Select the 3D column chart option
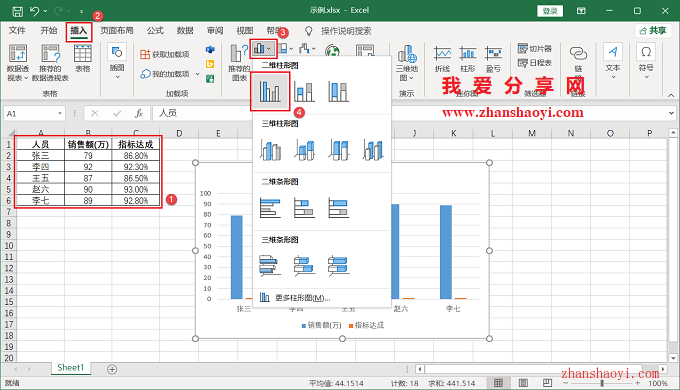 point(373,150)
